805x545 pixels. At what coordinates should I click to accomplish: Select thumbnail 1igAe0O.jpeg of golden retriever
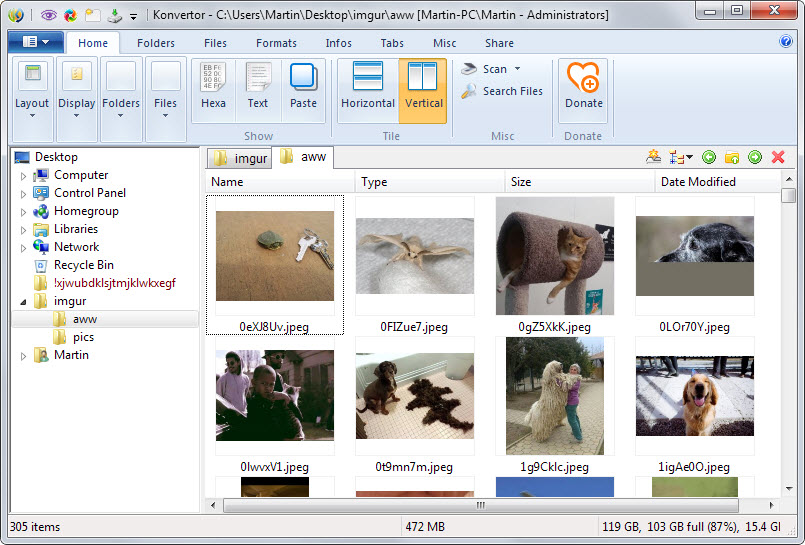pos(695,404)
